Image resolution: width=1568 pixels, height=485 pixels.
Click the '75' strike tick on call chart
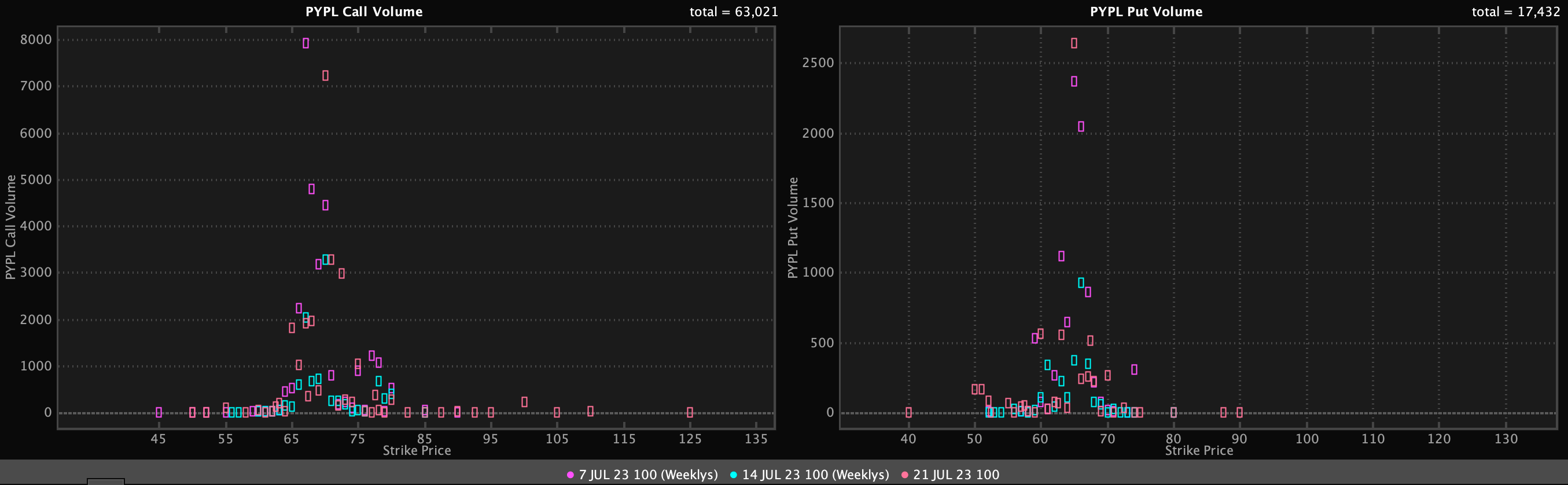pos(358,439)
